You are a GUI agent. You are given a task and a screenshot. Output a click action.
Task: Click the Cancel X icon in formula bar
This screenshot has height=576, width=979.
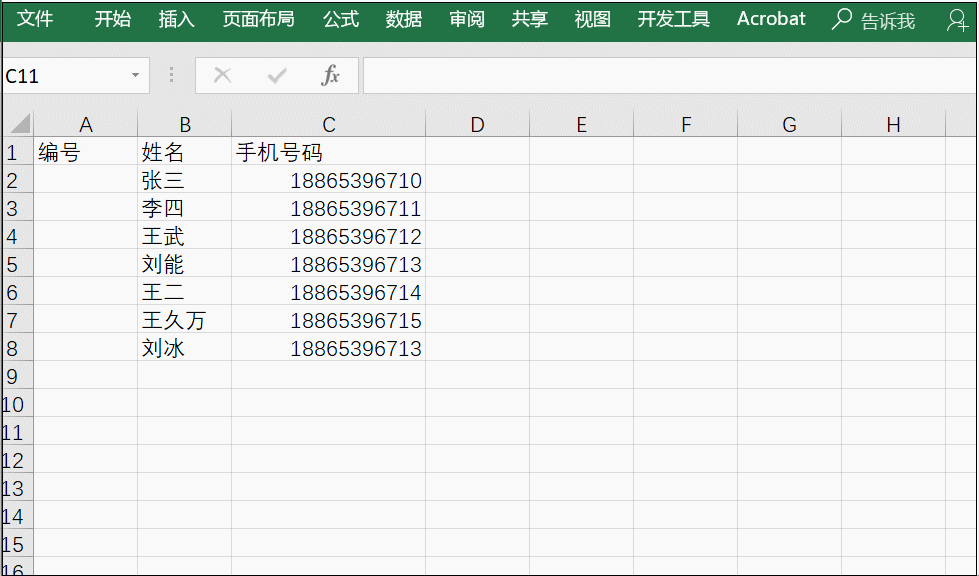click(x=222, y=76)
